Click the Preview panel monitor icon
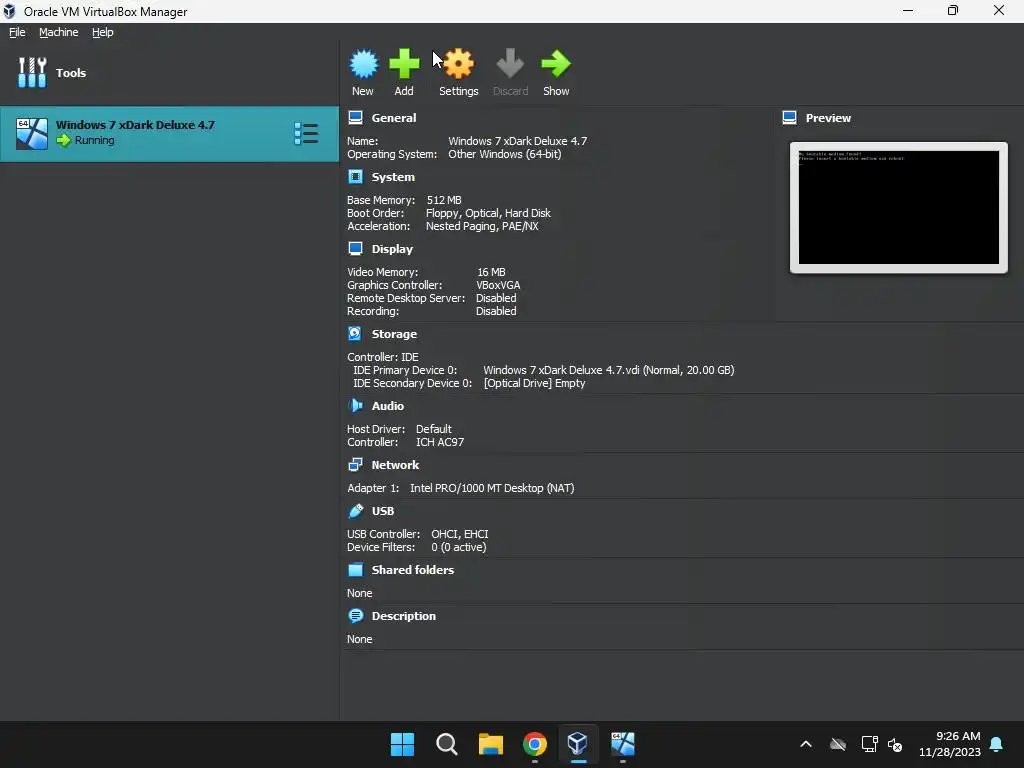This screenshot has width=1024, height=768. click(790, 118)
